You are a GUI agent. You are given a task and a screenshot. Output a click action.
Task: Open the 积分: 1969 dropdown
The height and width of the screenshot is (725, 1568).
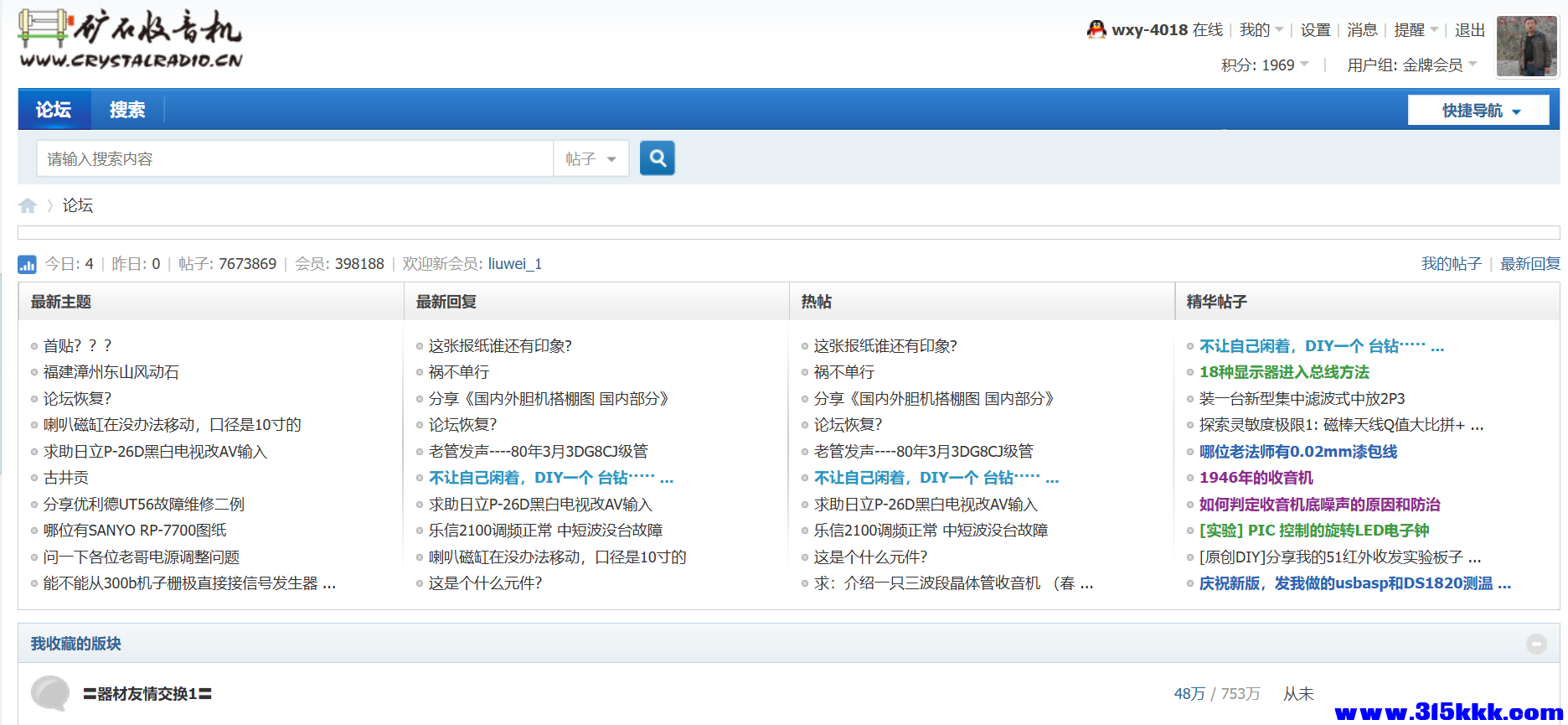tap(1265, 65)
